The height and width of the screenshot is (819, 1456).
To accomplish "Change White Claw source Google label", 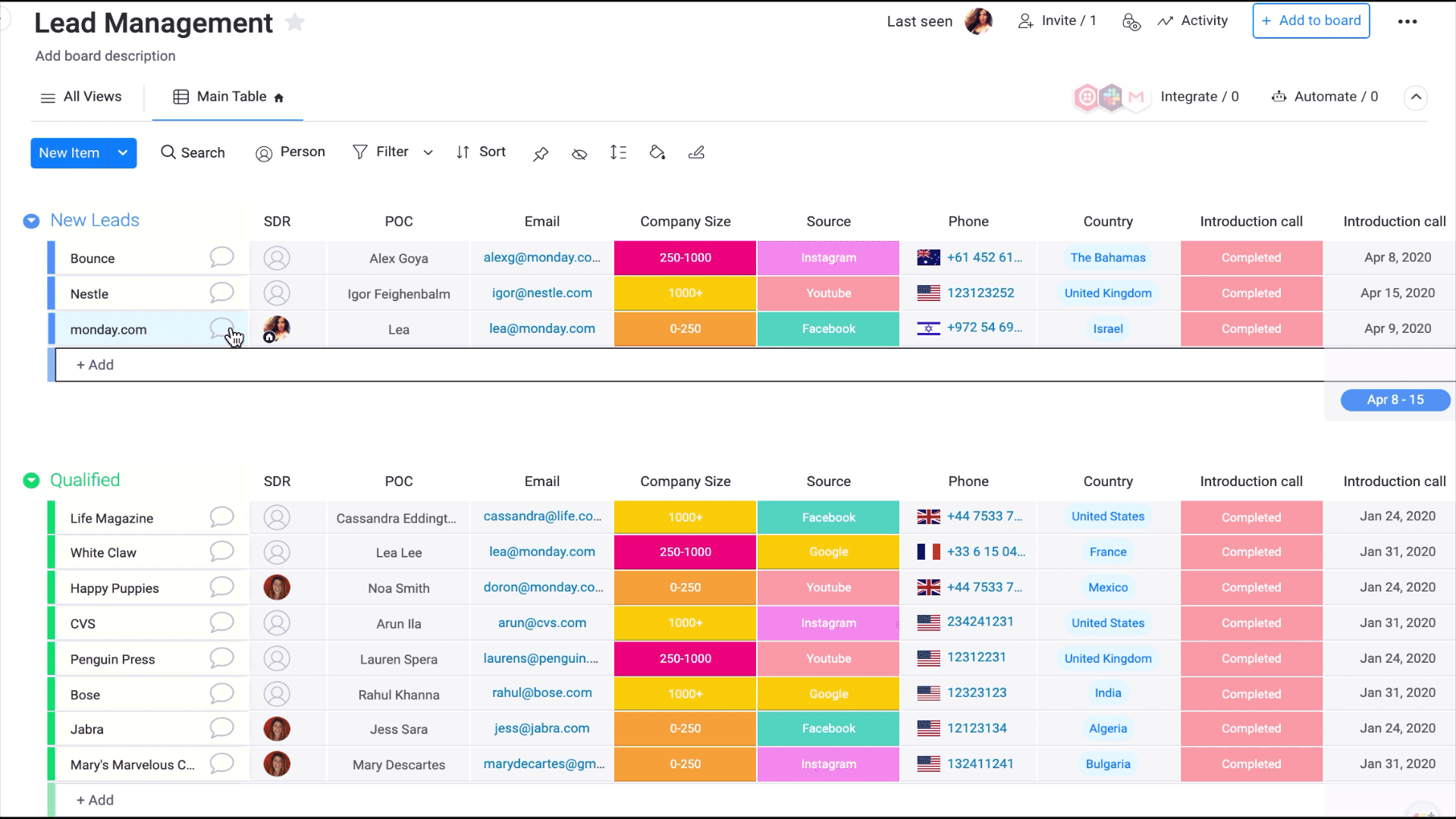I will [x=828, y=552].
